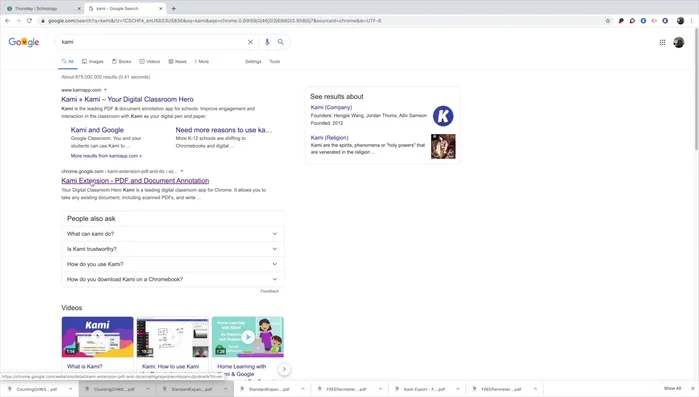Expand How do you download Kami on Chromebook
The image size is (699, 397).
point(173,279)
